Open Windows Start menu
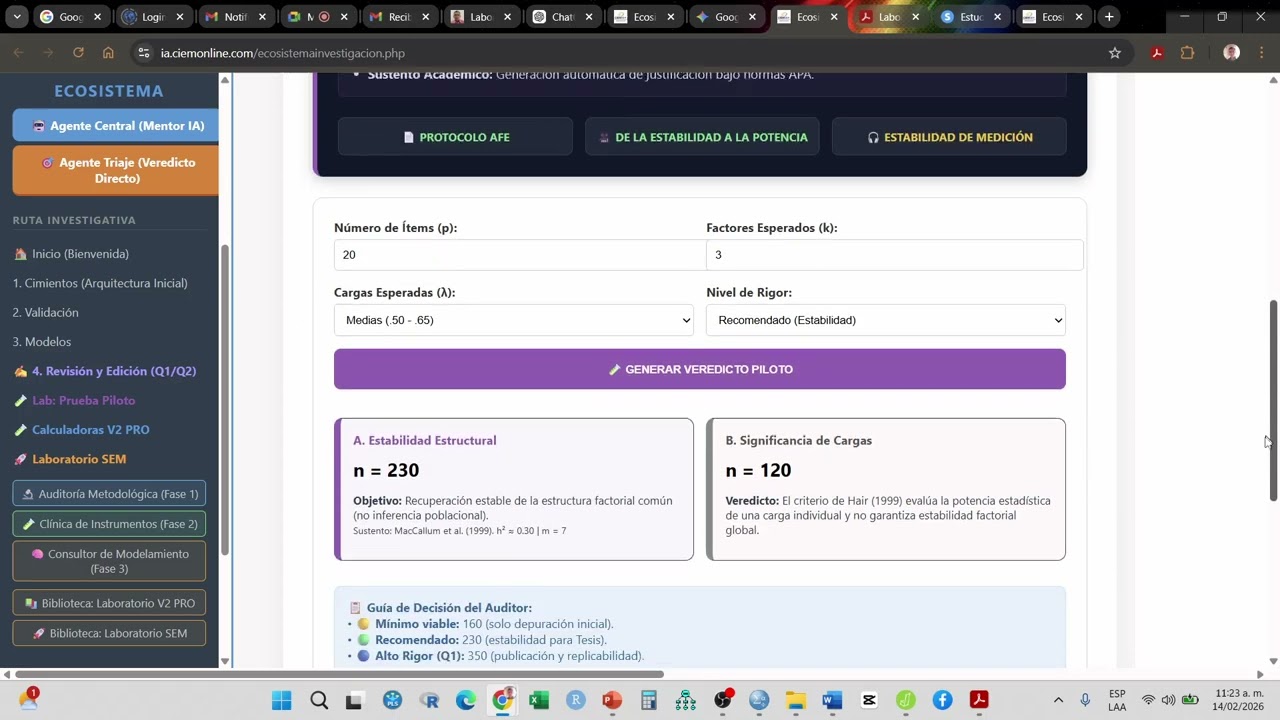1280x720 pixels. point(282,700)
